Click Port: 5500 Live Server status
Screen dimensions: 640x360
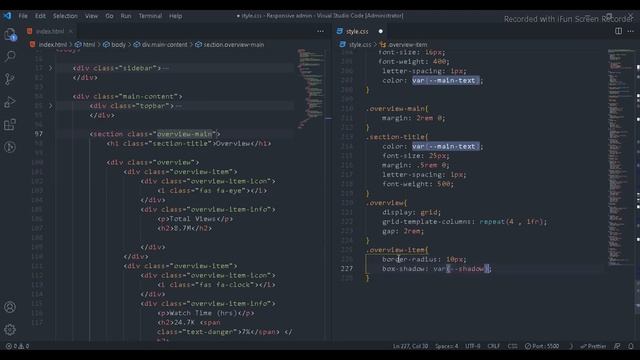tap(542, 346)
